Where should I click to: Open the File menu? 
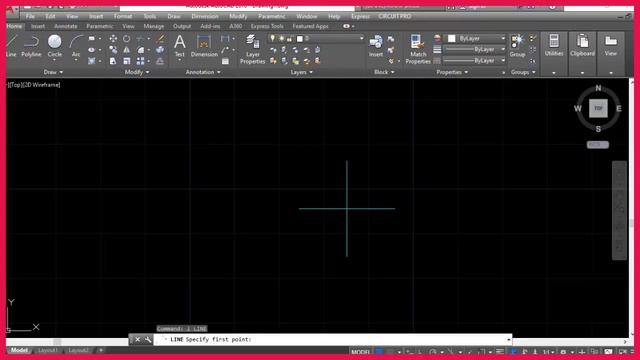click(30, 16)
